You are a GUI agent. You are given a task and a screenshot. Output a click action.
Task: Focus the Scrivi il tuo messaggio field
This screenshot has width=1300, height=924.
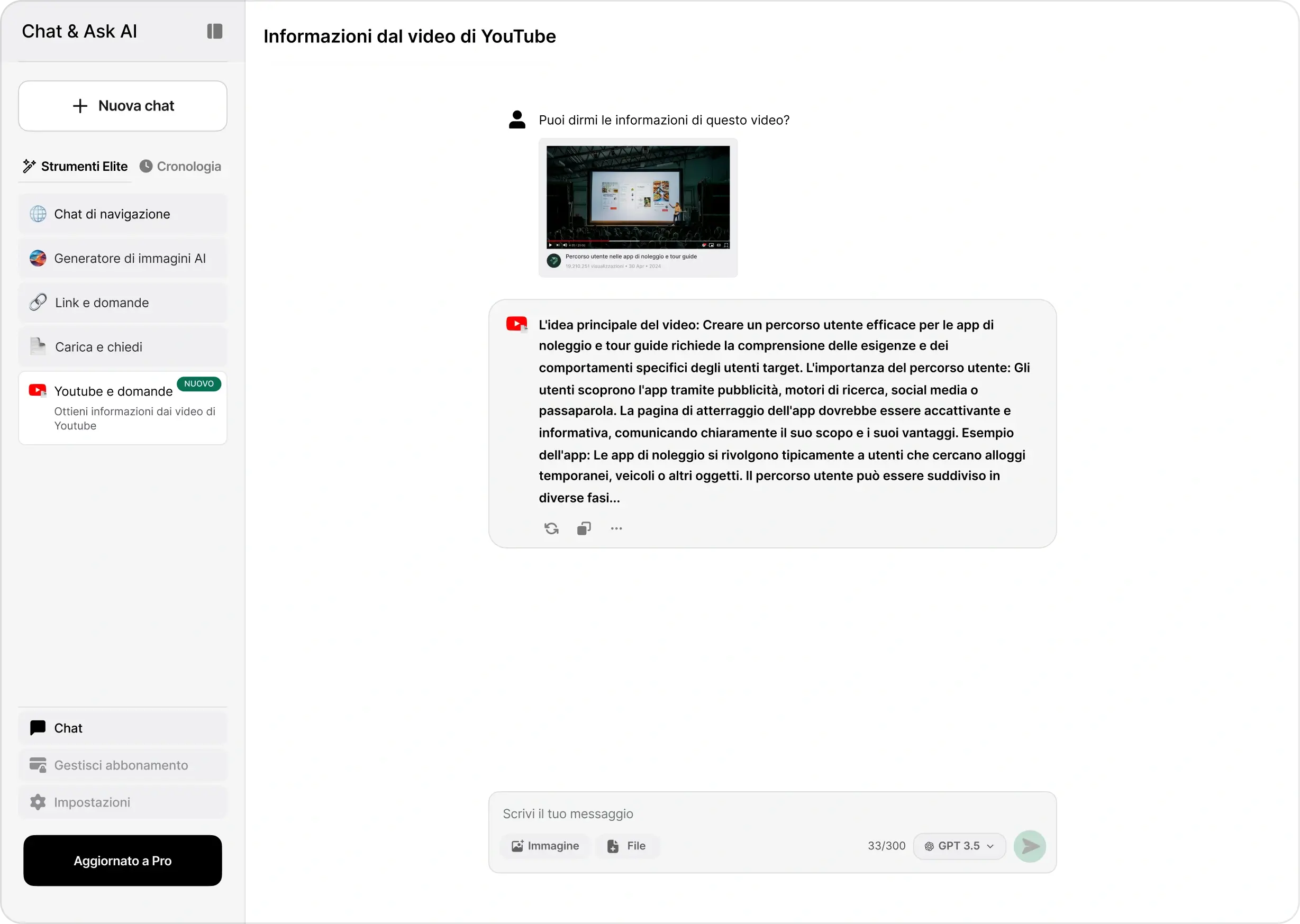(x=772, y=813)
